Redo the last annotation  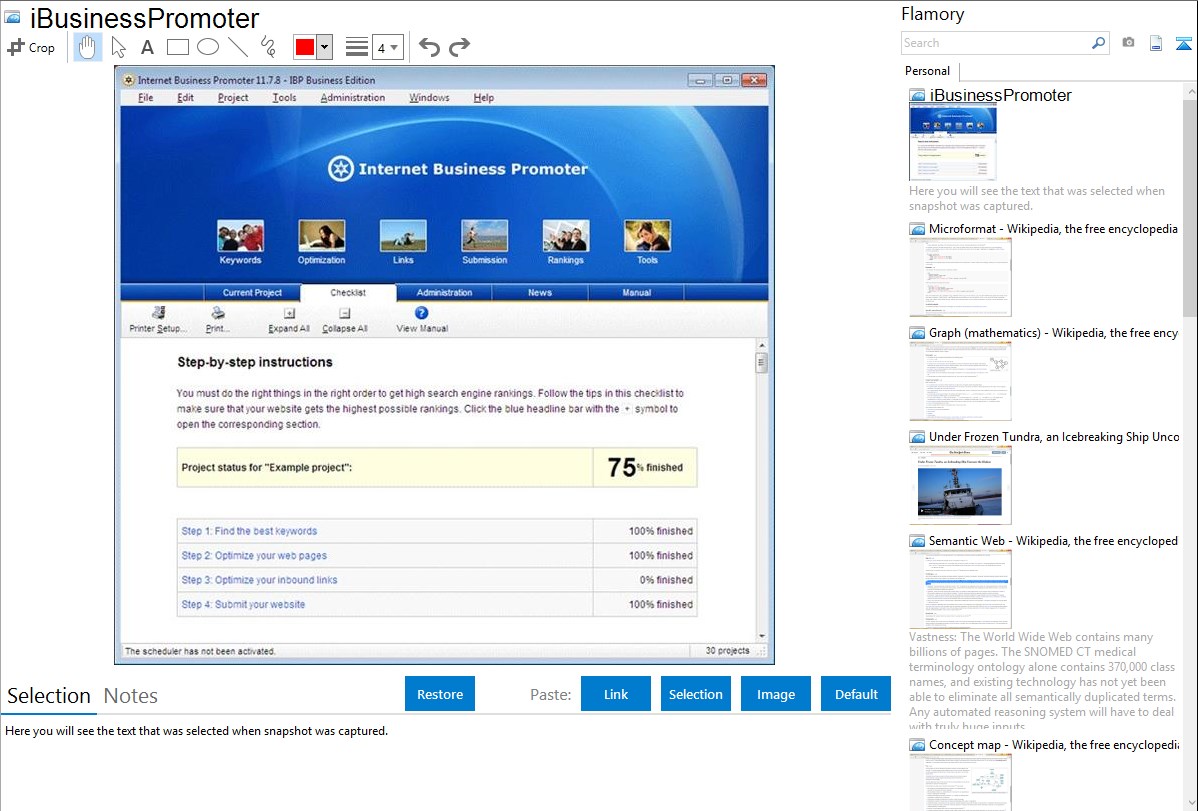click(x=459, y=47)
